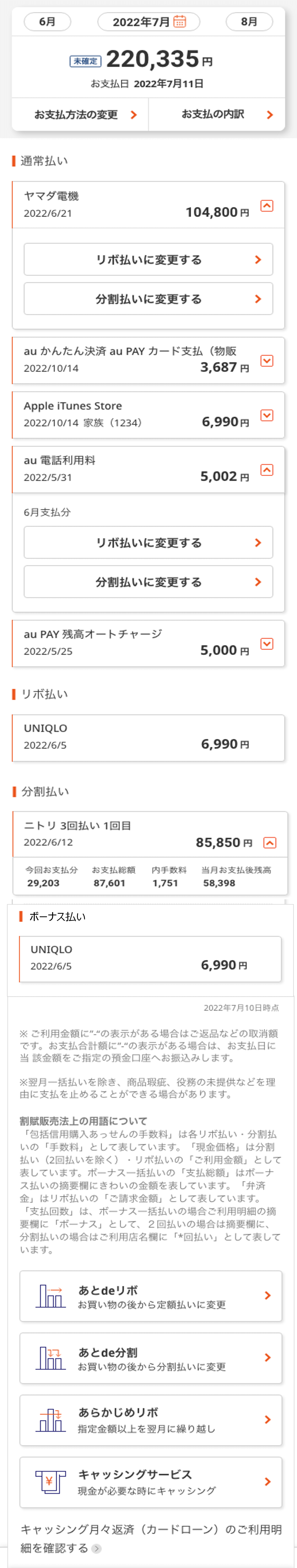Switch to the 6月 month tab
The height and width of the screenshot is (1568, 297).
[x=48, y=22]
